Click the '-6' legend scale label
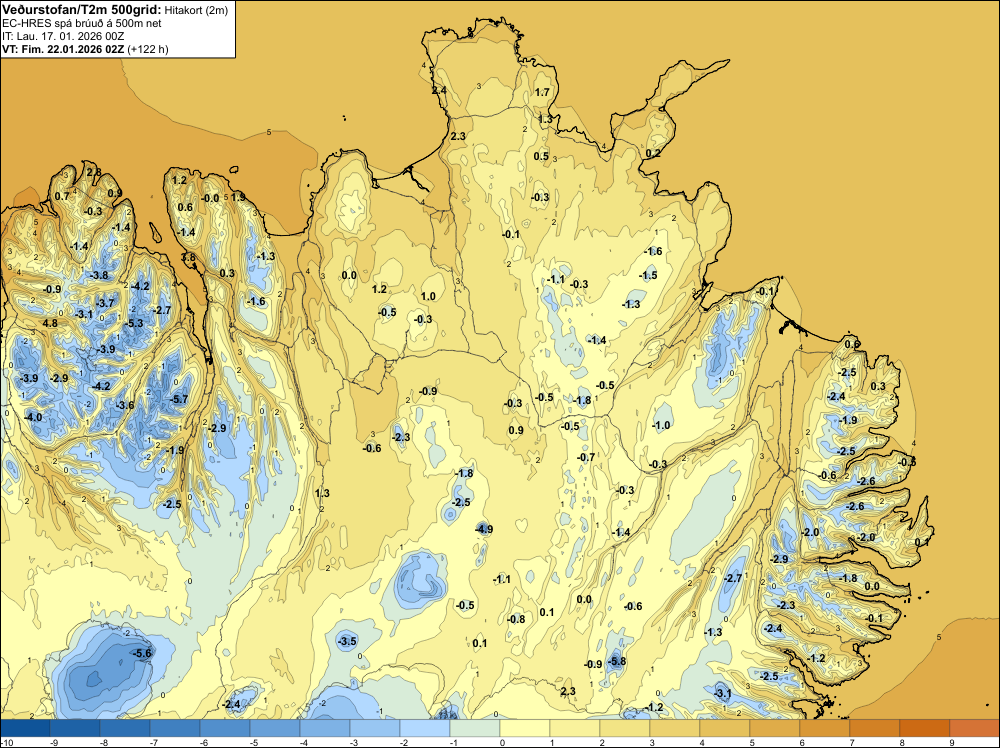This screenshot has width=1000, height=748. click(205, 742)
